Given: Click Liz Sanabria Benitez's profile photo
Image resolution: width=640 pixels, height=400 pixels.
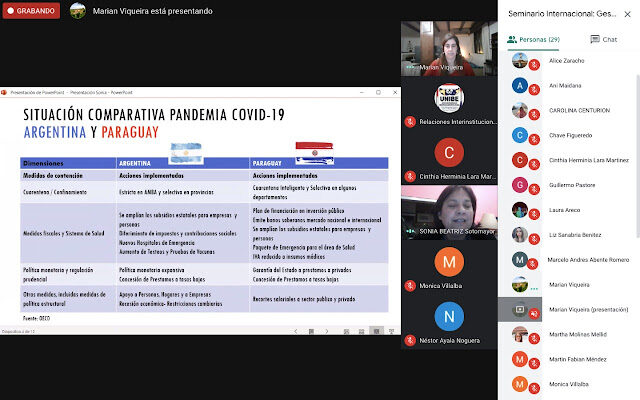Looking at the screenshot, I should (x=520, y=235).
